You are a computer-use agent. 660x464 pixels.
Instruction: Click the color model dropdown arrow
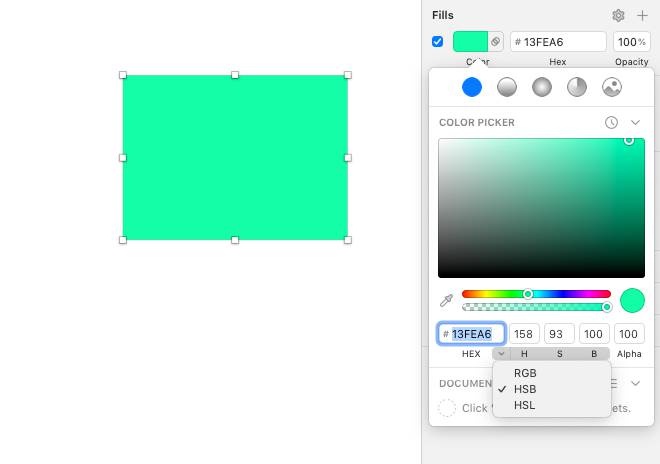click(501, 354)
